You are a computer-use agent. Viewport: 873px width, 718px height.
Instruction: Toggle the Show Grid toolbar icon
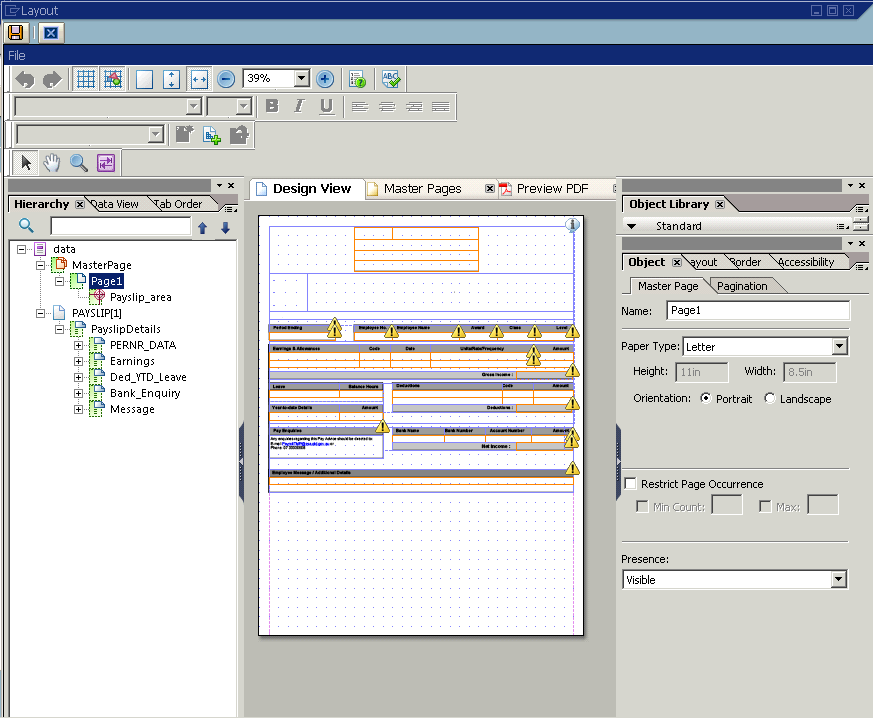click(x=86, y=79)
